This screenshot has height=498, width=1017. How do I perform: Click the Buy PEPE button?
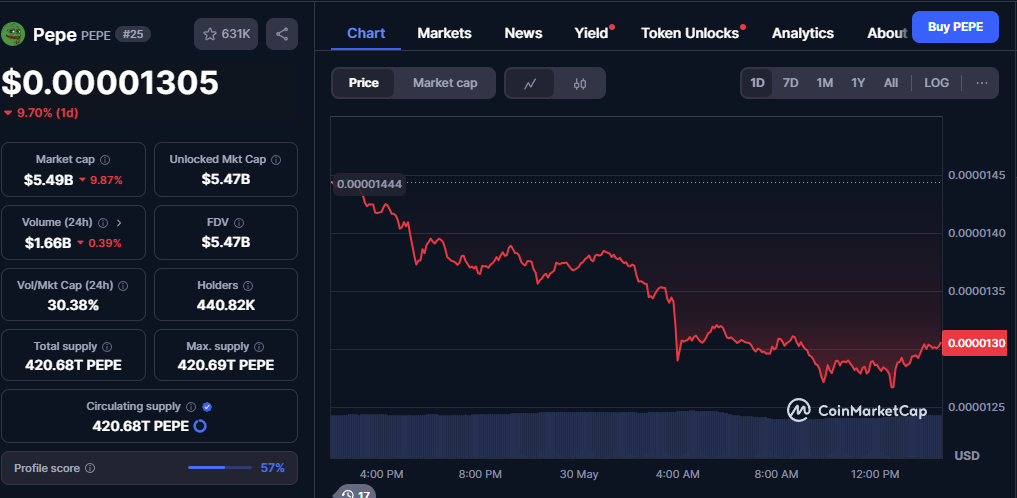955,27
